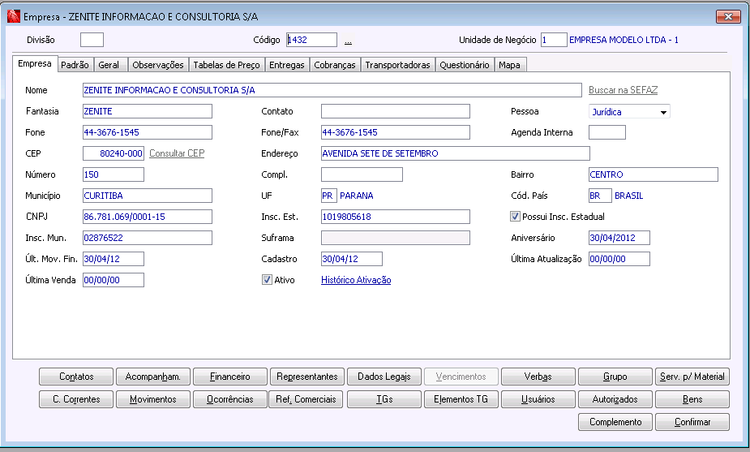Viewport: 750px width, 452px height.
Task: Click the CEP field showing 80240-000
Action: click(113, 154)
